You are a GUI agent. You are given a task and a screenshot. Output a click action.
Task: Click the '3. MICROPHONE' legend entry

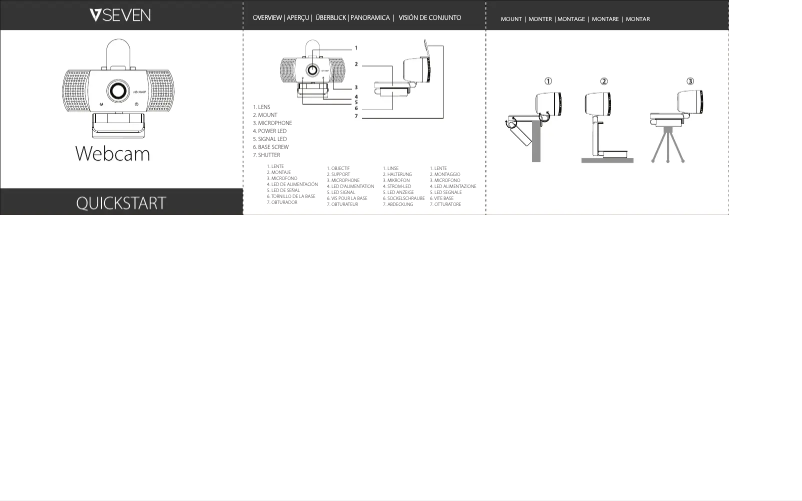[x=273, y=123]
